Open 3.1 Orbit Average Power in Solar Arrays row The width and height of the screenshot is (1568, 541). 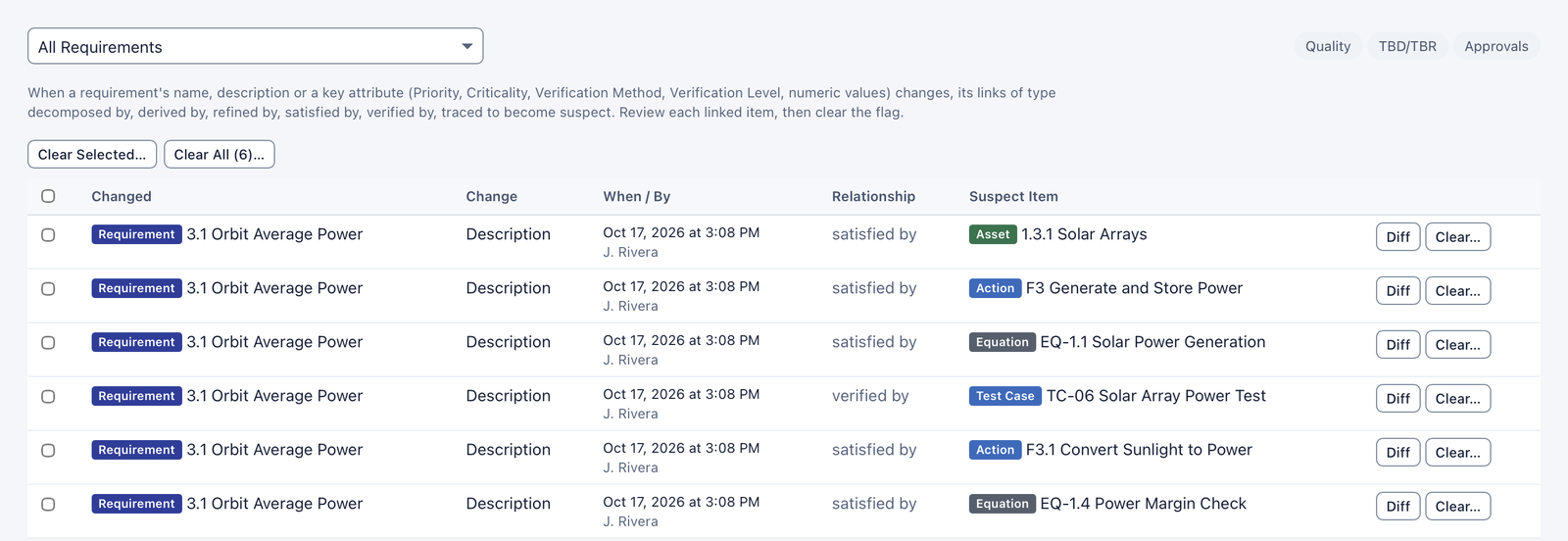click(274, 234)
